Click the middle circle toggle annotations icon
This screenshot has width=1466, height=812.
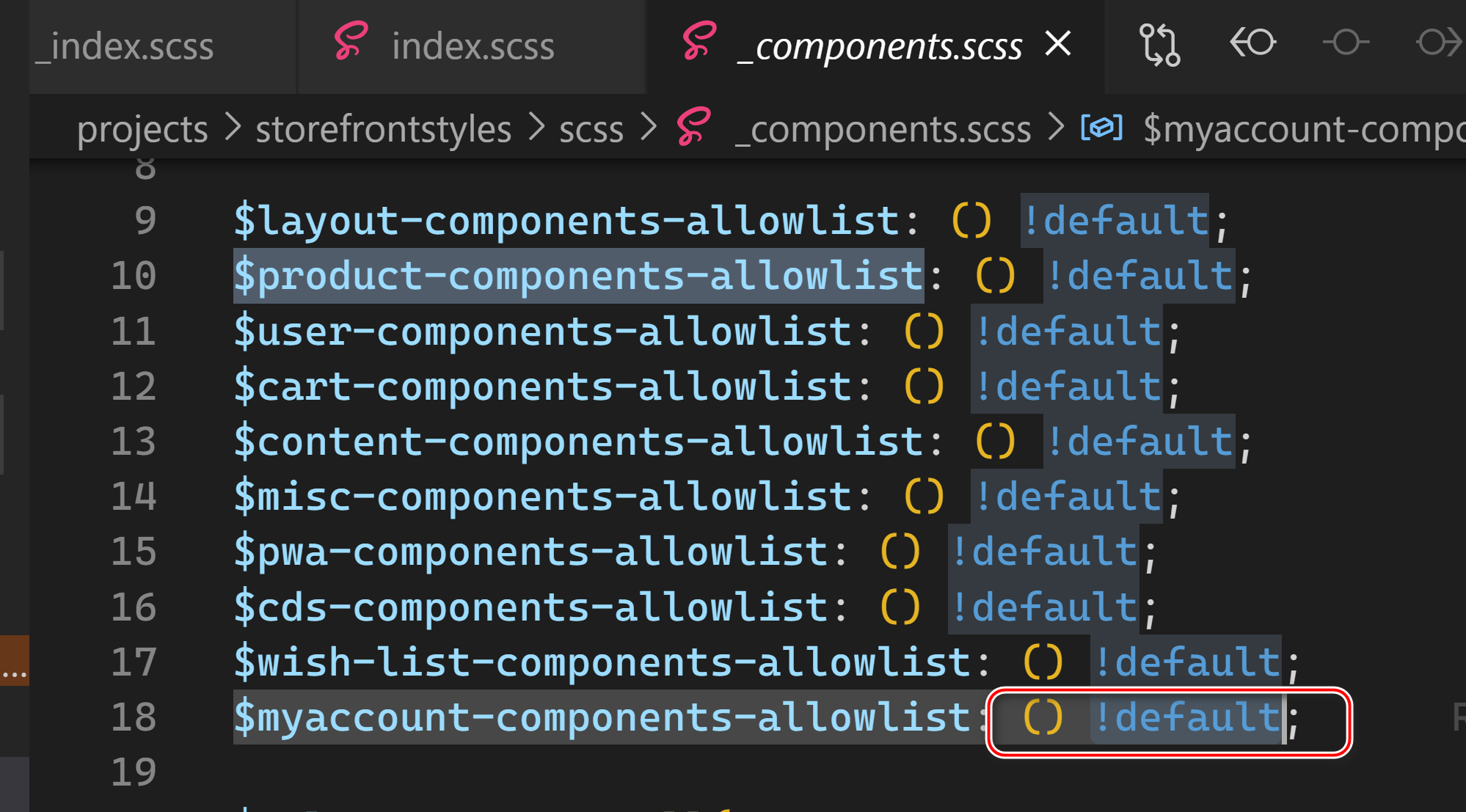[x=1346, y=43]
